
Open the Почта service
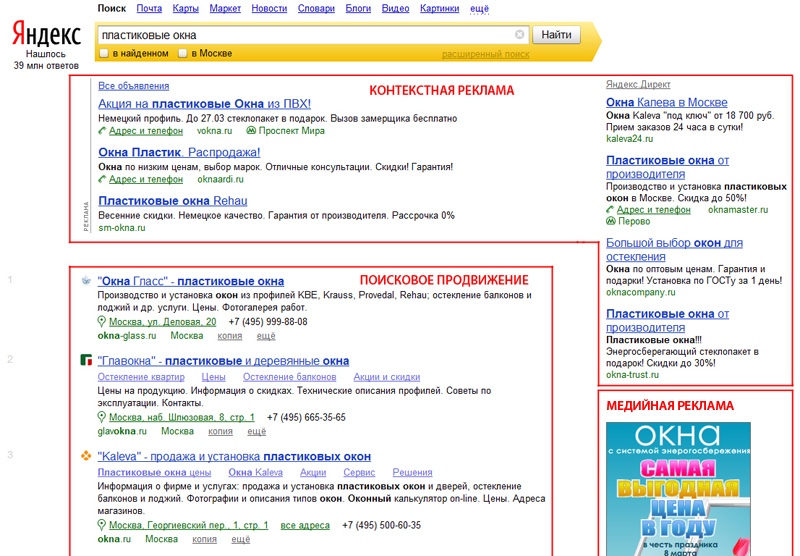pos(149,9)
